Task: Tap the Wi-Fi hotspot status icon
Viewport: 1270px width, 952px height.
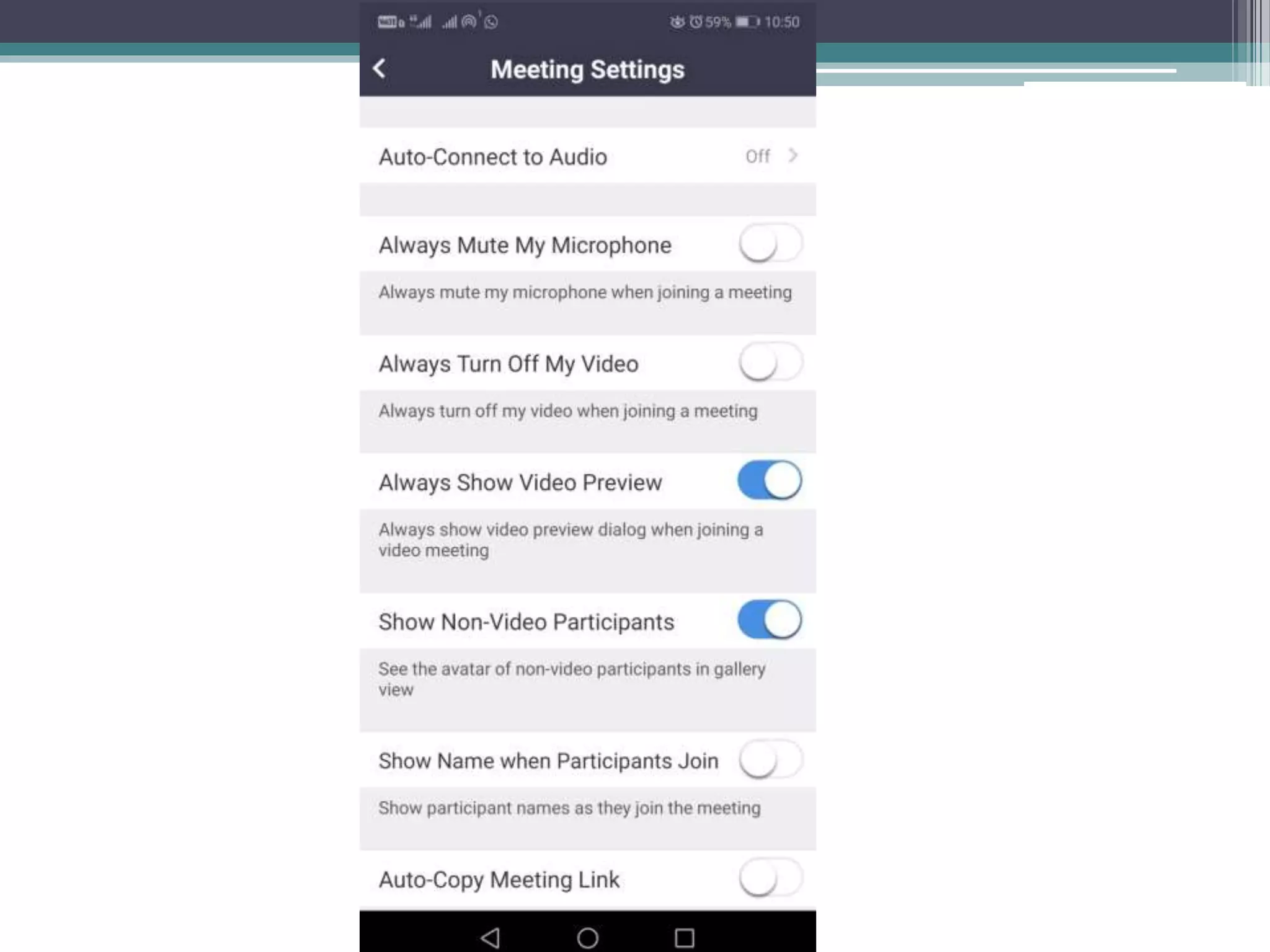Action: point(469,22)
